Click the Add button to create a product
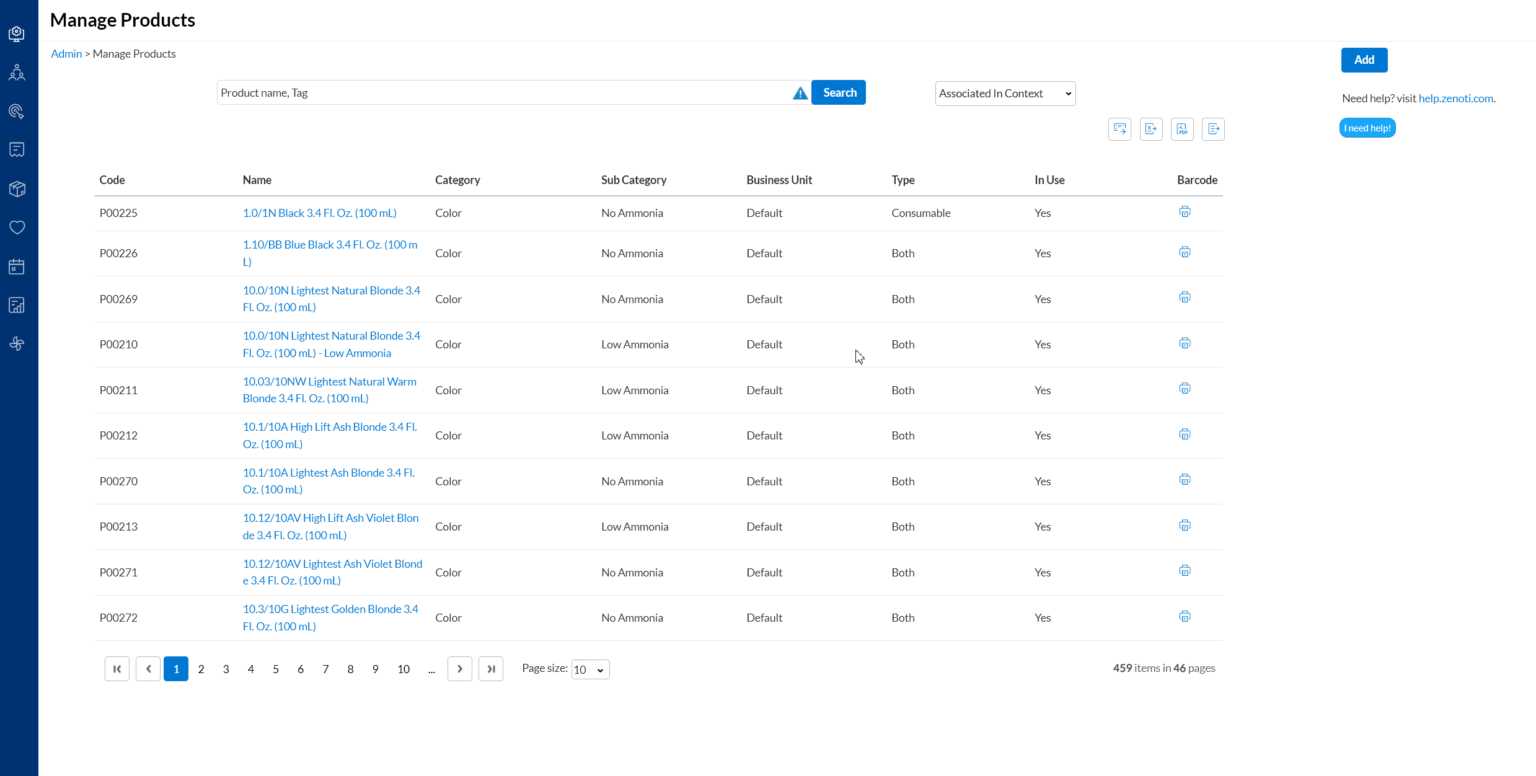Image resolution: width=1536 pixels, height=776 pixels. pyautogui.click(x=1363, y=59)
